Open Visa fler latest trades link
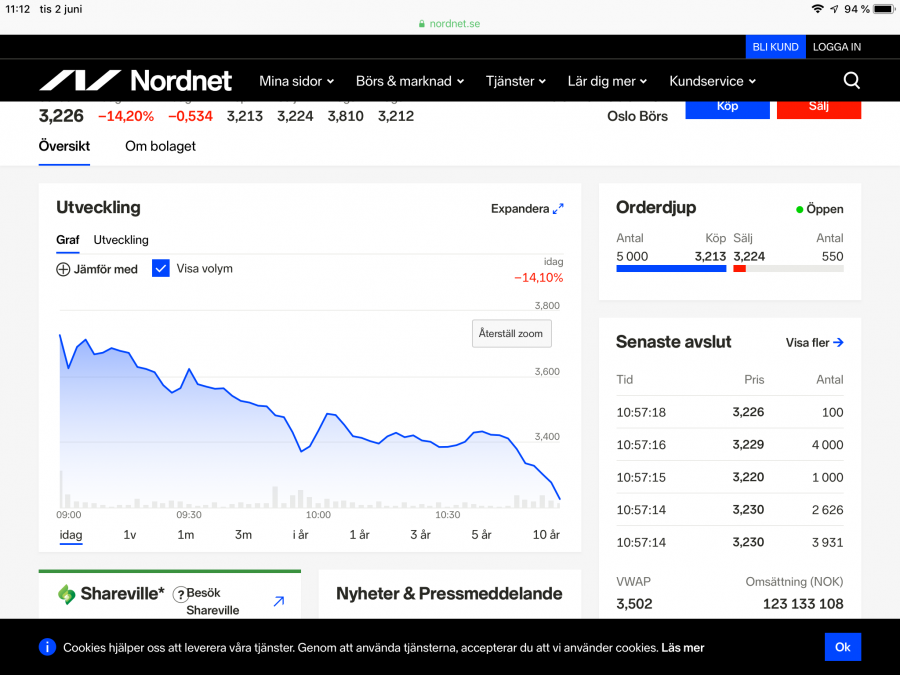This screenshot has width=900, height=675. (814, 343)
